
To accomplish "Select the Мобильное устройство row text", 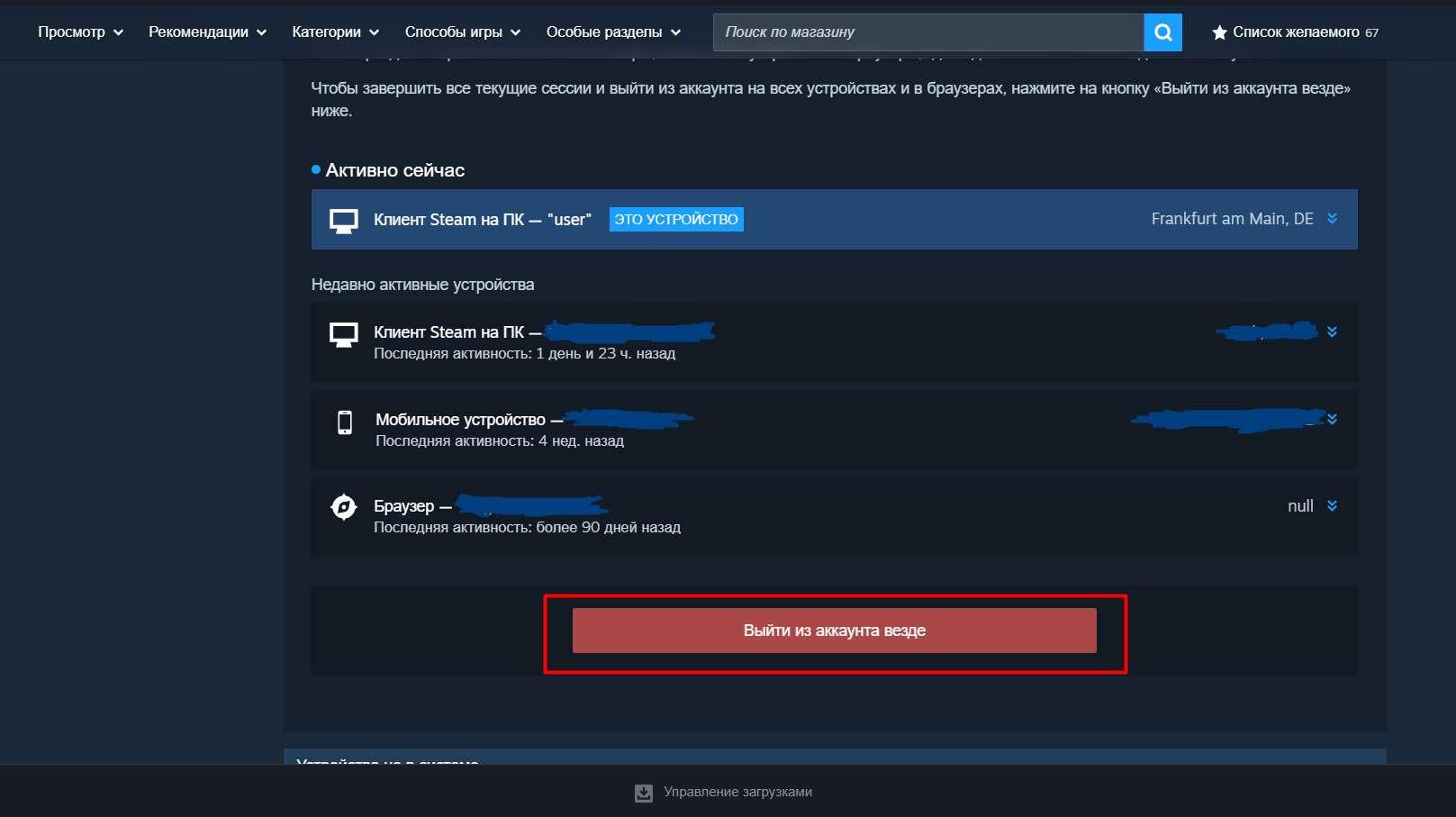I will (x=460, y=420).
